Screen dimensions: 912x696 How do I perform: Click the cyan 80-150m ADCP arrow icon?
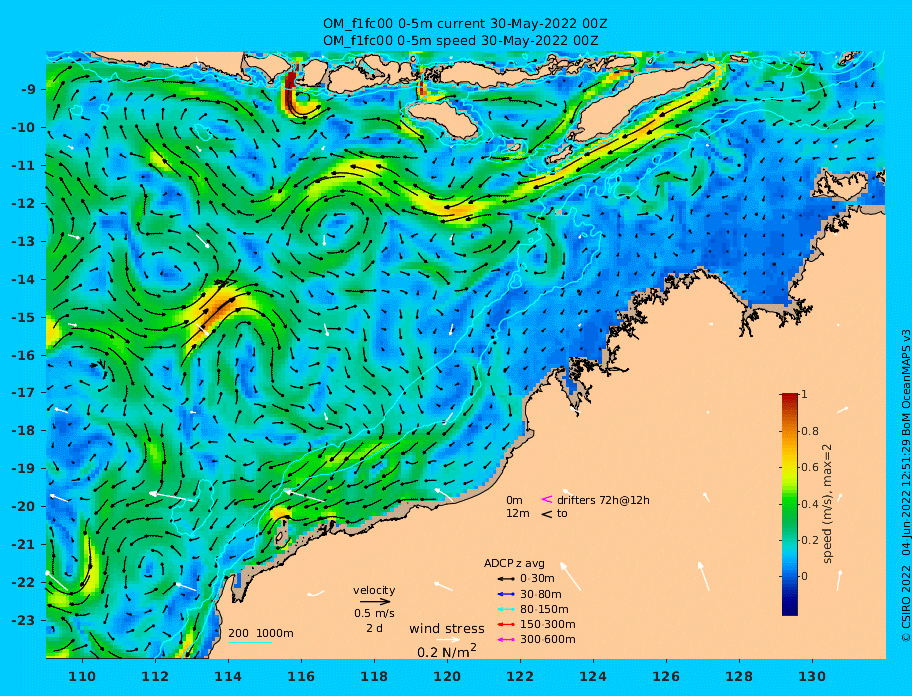click(x=506, y=609)
